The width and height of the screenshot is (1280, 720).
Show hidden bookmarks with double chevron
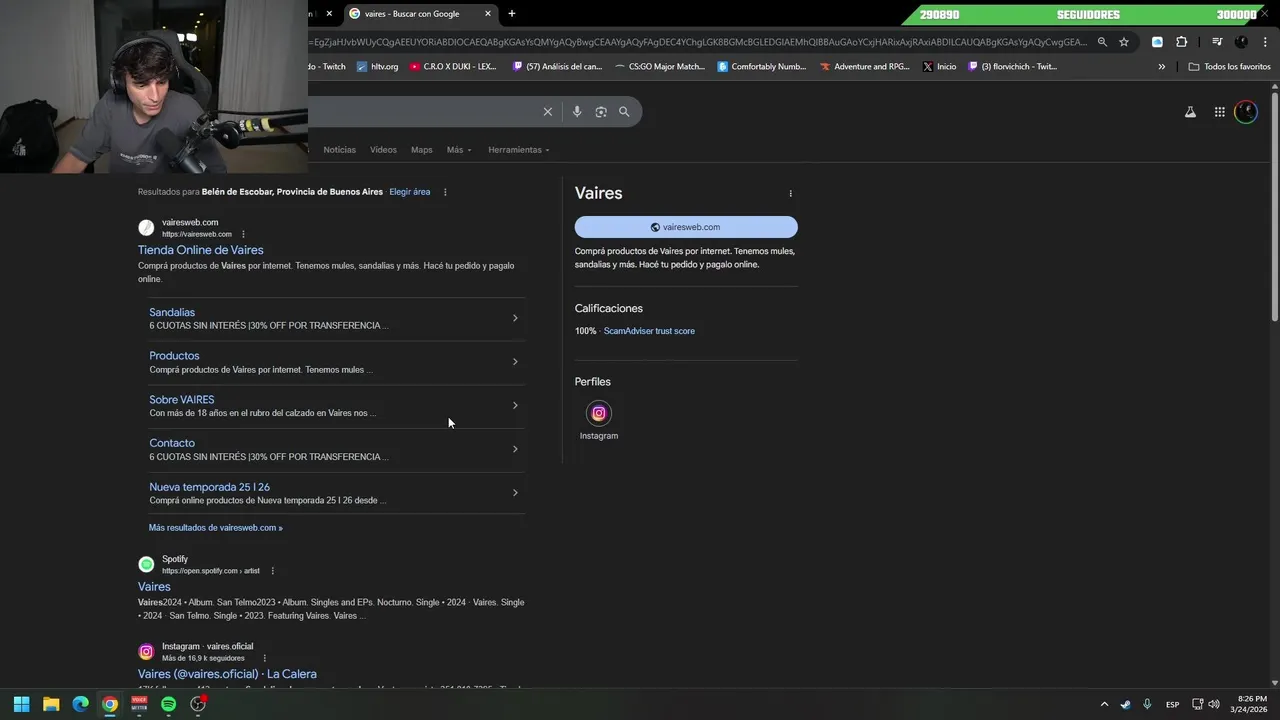(1161, 67)
